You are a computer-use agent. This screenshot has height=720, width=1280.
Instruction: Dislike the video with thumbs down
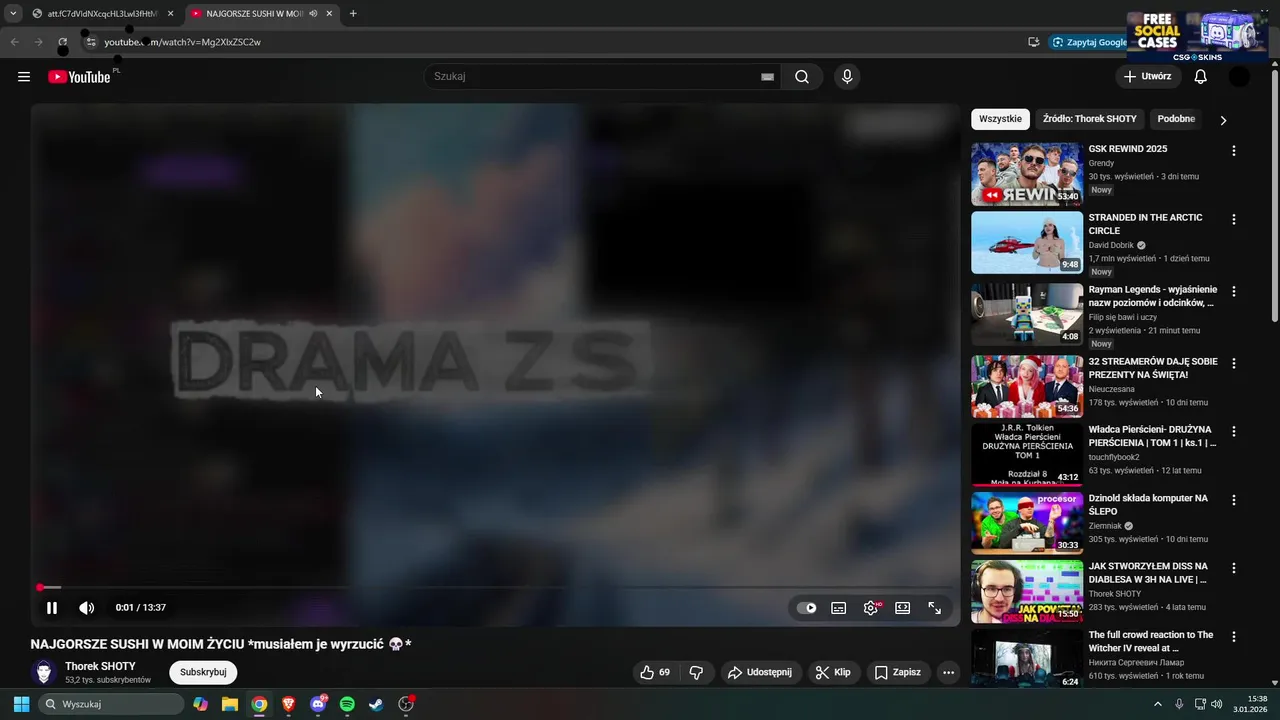pos(697,672)
